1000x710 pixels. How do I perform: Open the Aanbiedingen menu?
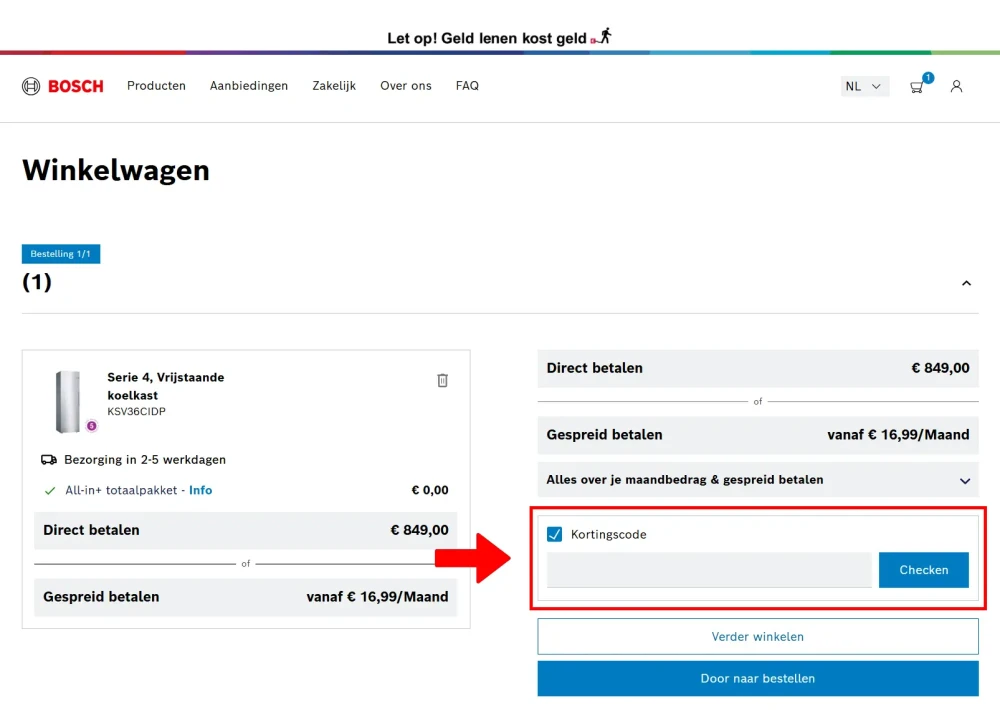click(249, 85)
